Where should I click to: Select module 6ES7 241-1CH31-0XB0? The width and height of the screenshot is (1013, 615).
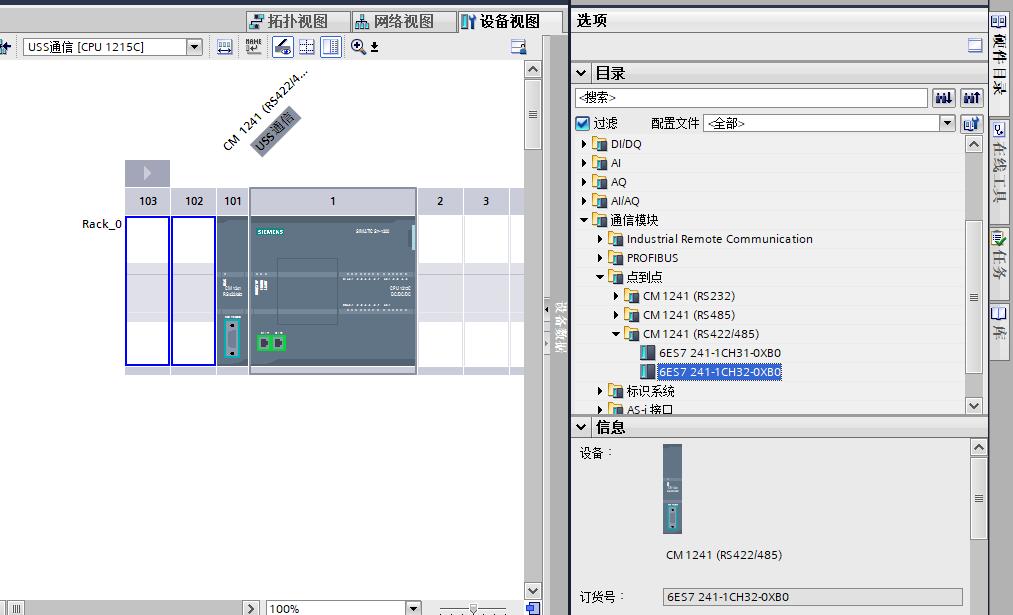click(x=720, y=353)
